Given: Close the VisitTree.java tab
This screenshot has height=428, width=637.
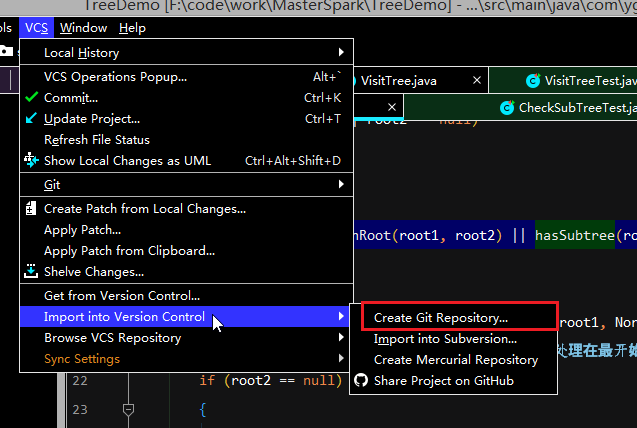Looking at the screenshot, I should (x=477, y=80).
